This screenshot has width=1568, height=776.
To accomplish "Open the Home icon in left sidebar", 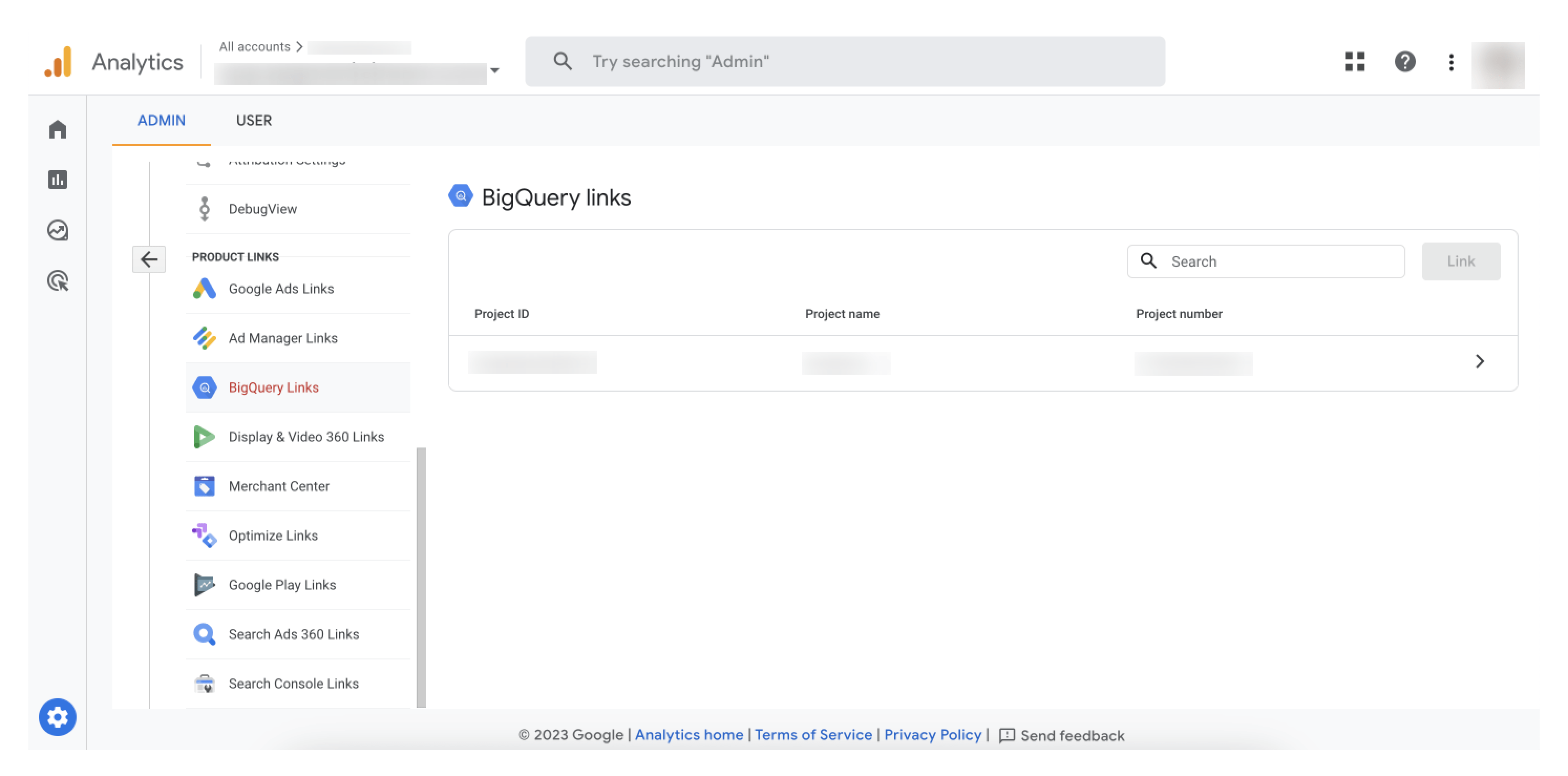I will 58,130.
